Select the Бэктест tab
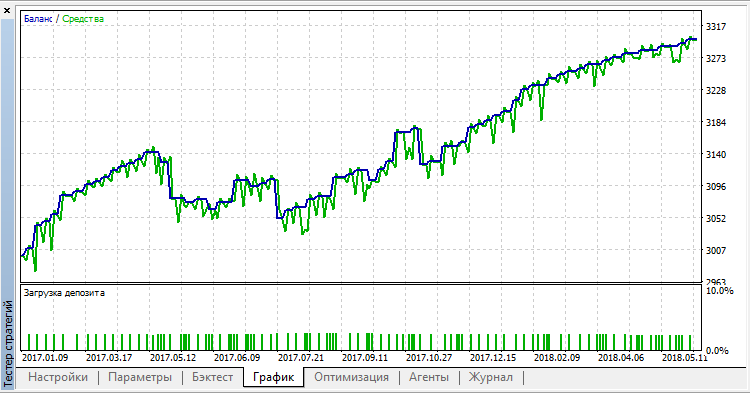Screen dimensions: 750x394 (x=212, y=377)
